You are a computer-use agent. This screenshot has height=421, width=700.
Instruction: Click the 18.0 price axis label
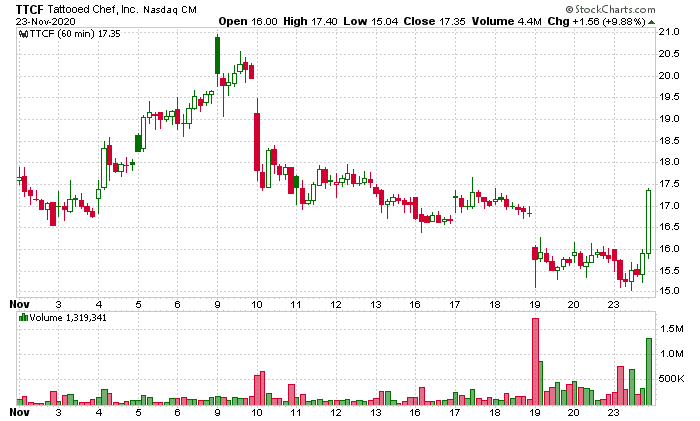click(669, 162)
